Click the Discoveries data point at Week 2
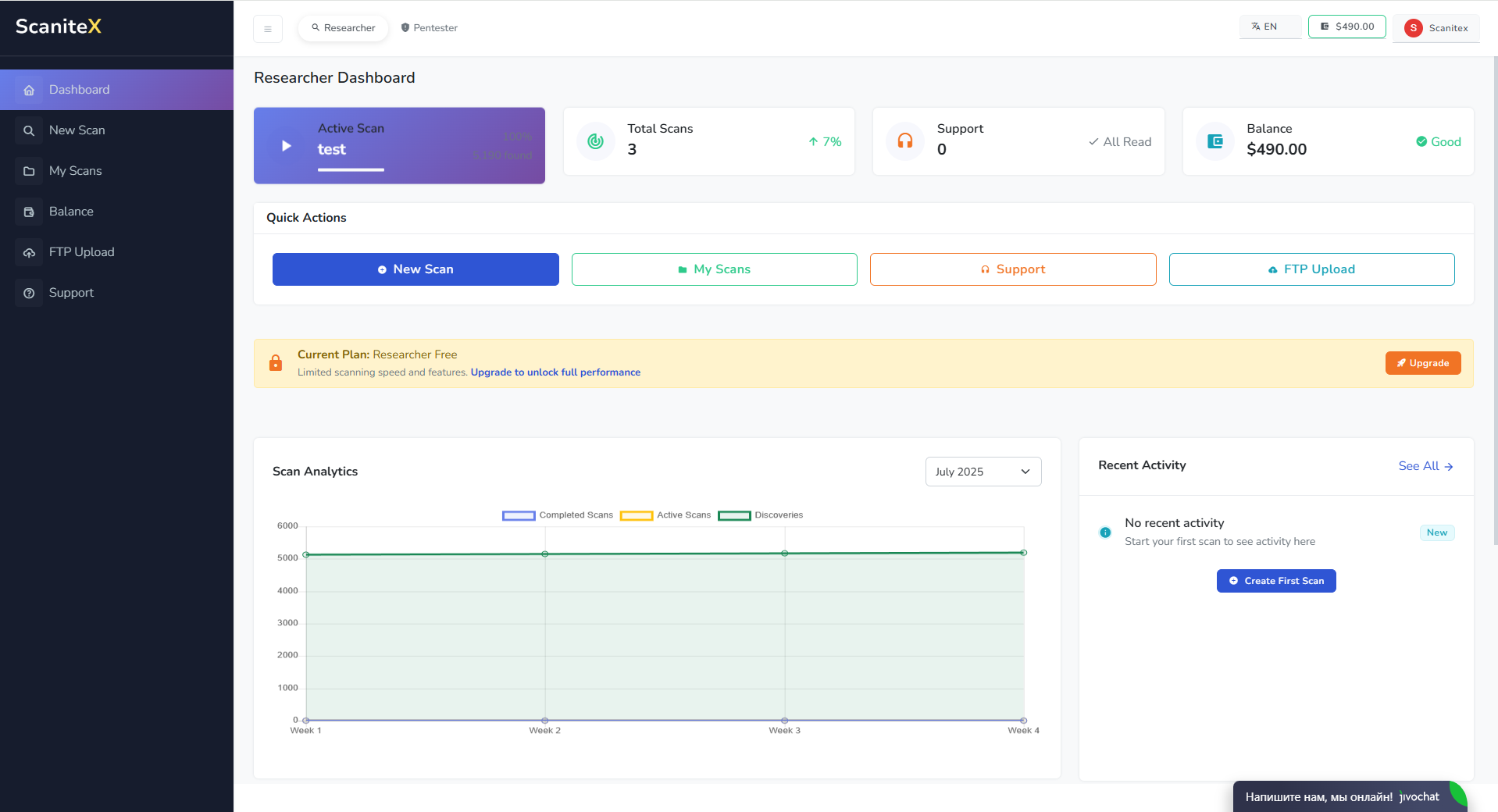The width and height of the screenshot is (1498, 812). 545,554
